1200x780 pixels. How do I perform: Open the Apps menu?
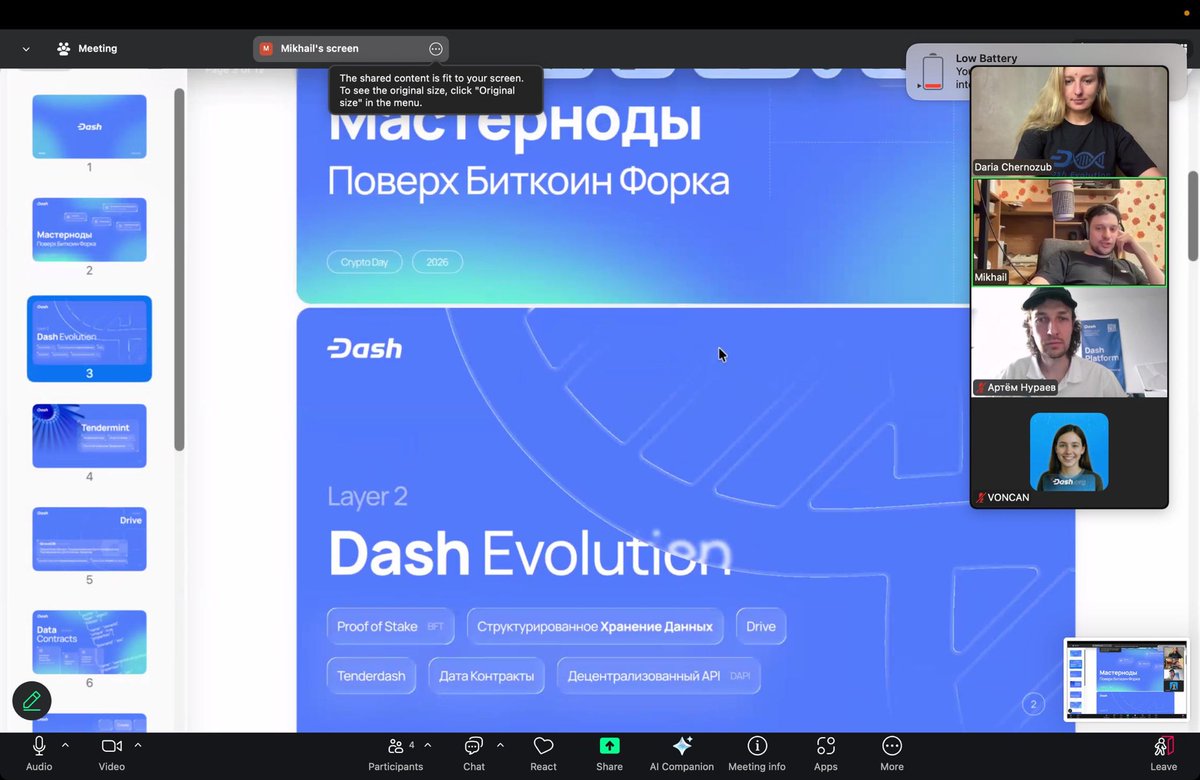[x=826, y=754]
